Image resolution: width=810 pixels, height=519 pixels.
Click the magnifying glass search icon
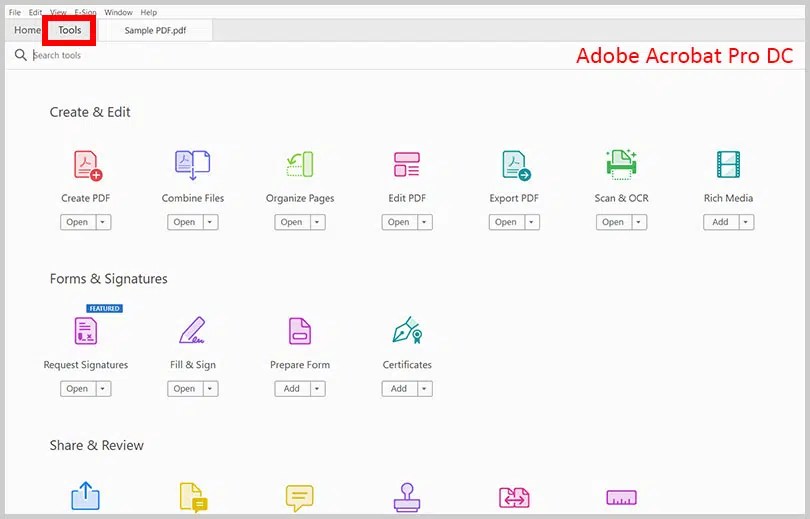click(x=20, y=55)
